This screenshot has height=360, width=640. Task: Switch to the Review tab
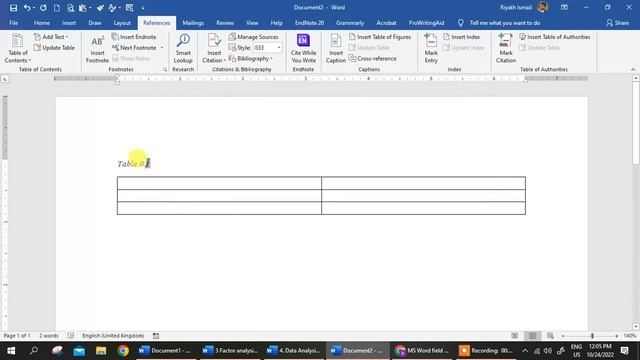coord(225,23)
